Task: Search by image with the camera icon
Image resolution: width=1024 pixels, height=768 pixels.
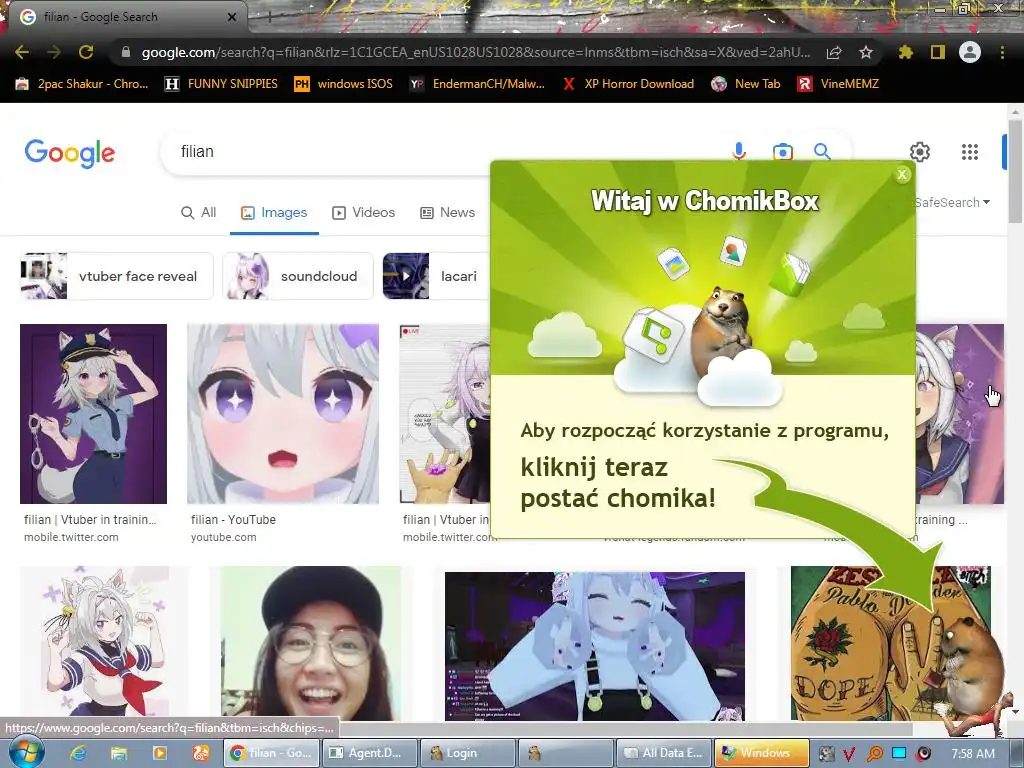Action: [x=782, y=152]
